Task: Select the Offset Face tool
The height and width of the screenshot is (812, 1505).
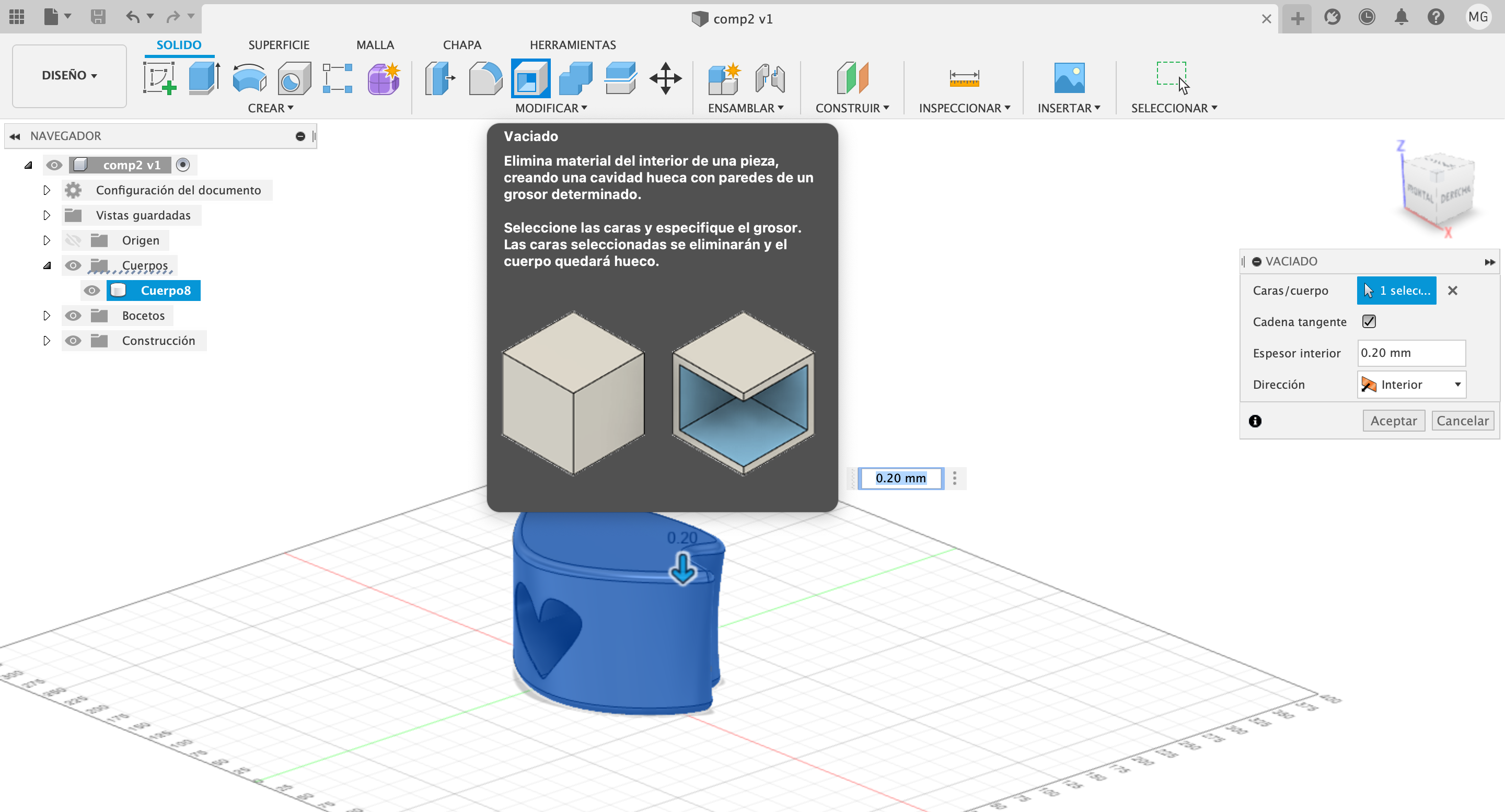Action: pyautogui.click(x=620, y=78)
